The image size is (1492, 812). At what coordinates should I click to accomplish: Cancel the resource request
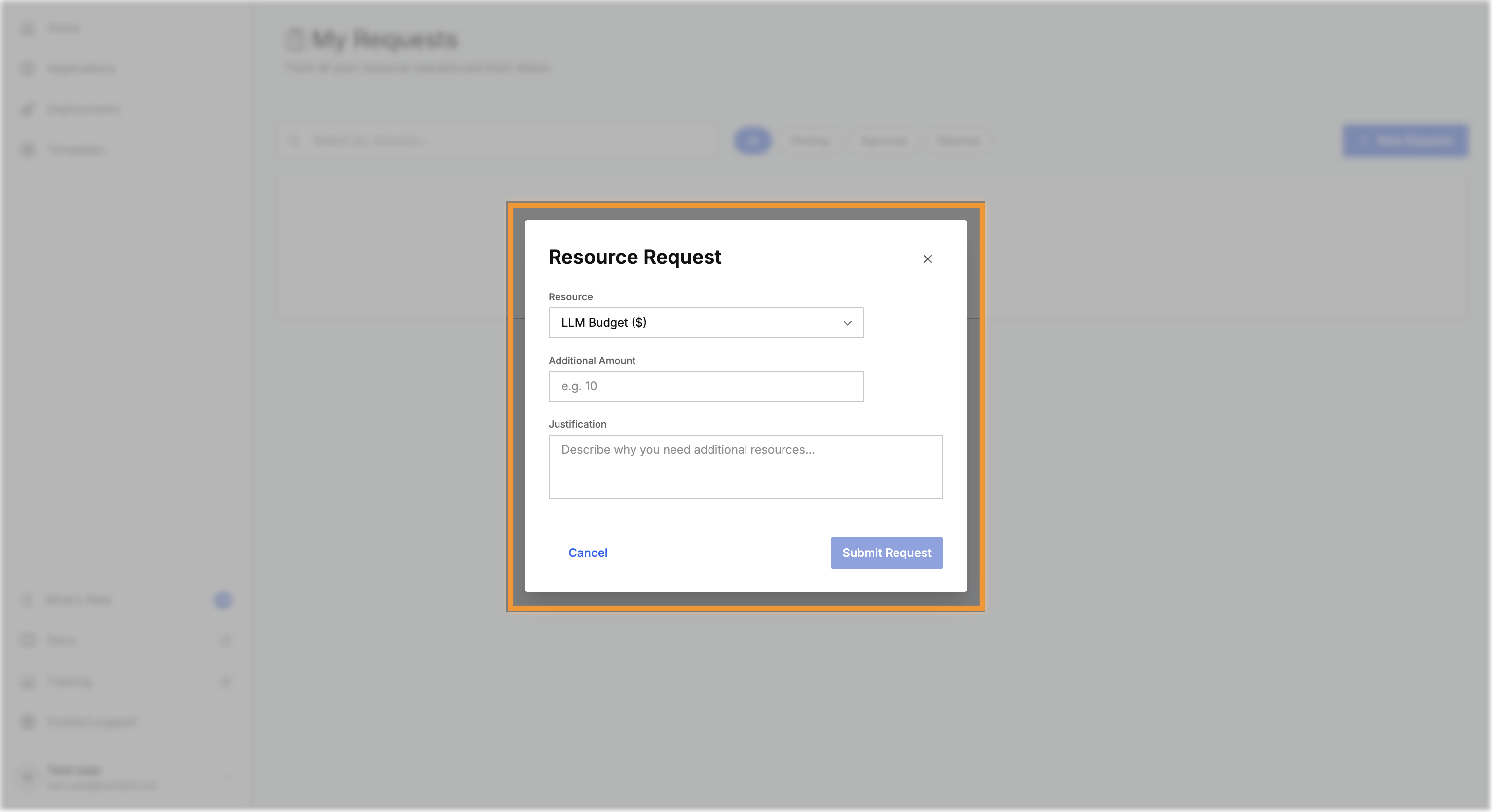587,553
